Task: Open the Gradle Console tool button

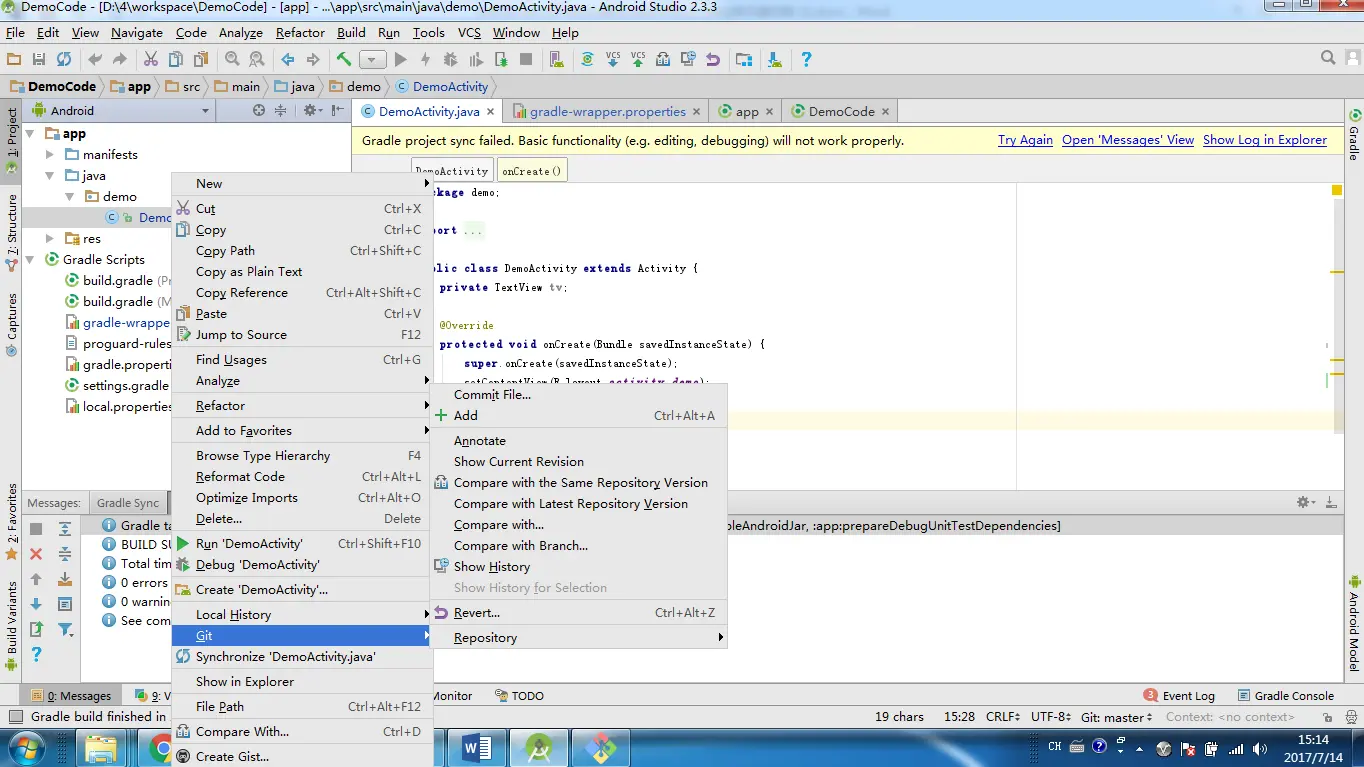Action: pos(1286,696)
